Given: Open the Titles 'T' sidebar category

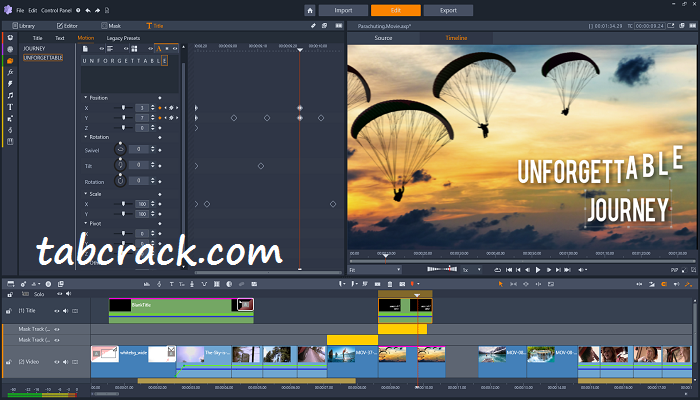Looking at the screenshot, I should tap(10, 107).
